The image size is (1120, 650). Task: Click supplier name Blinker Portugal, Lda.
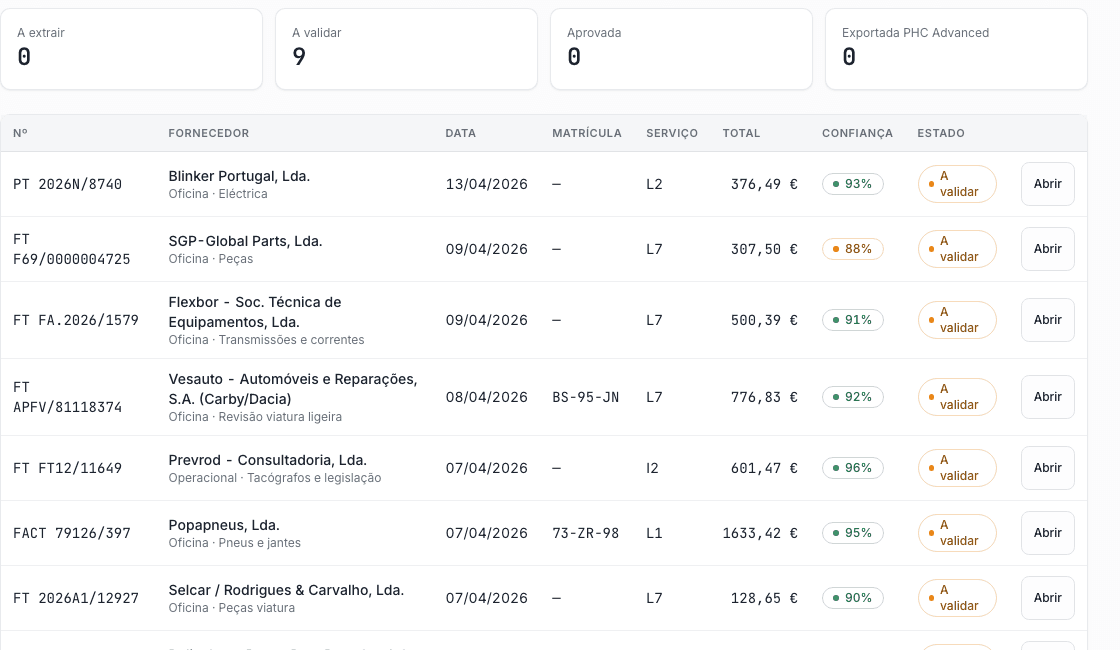click(x=239, y=176)
